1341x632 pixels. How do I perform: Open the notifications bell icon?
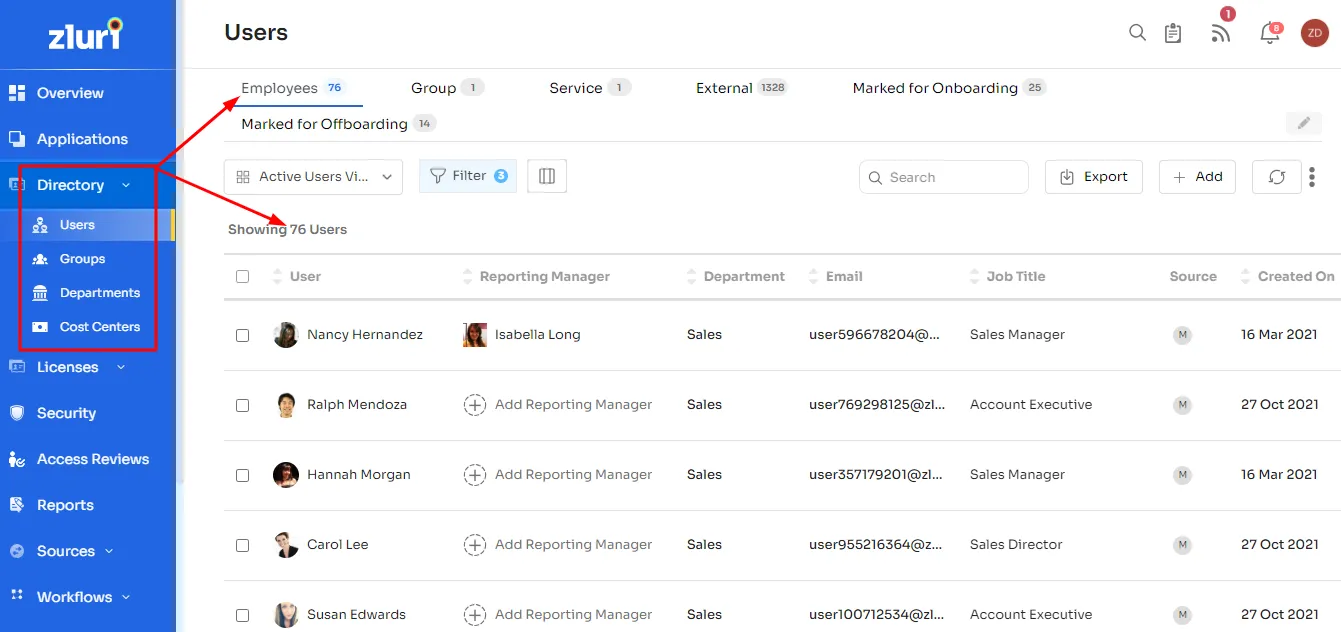point(1270,33)
